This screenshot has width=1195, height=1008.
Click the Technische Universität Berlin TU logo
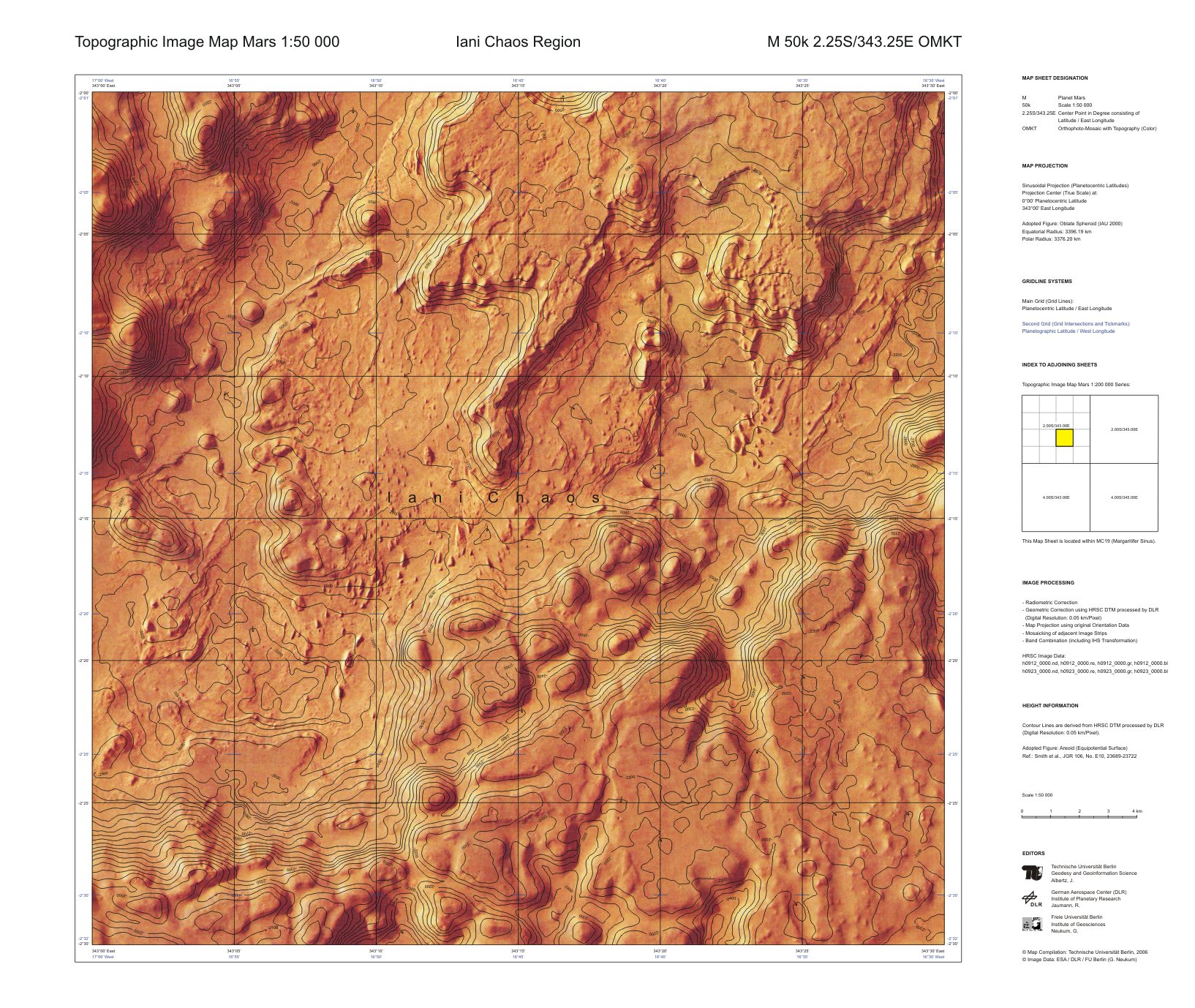point(1032,873)
